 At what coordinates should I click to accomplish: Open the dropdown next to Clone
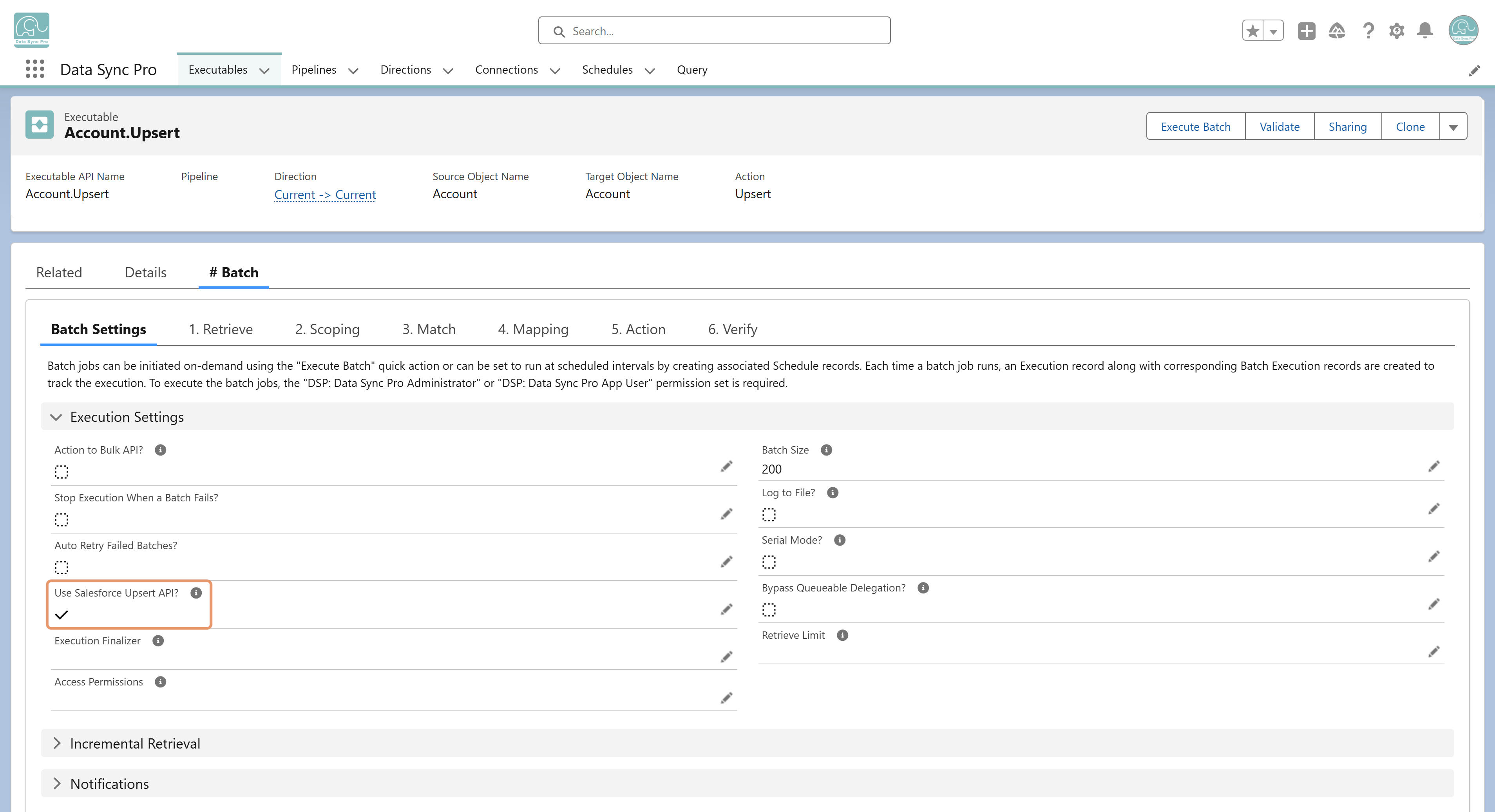pos(1453,127)
